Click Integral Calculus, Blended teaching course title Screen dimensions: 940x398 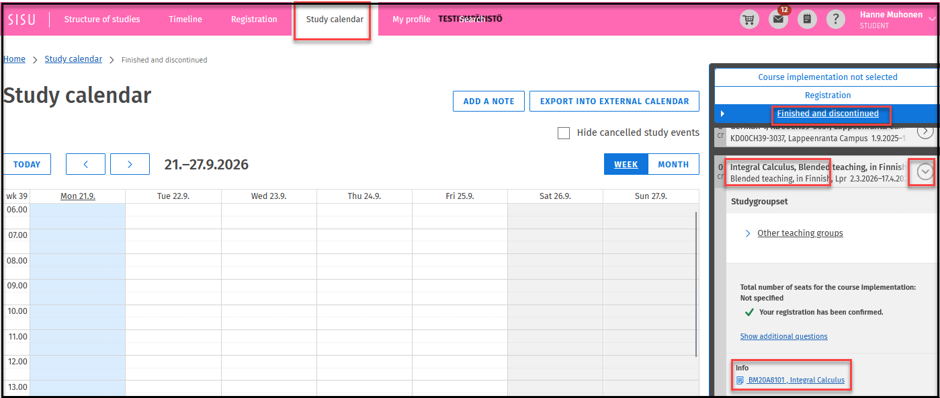point(818,167)
